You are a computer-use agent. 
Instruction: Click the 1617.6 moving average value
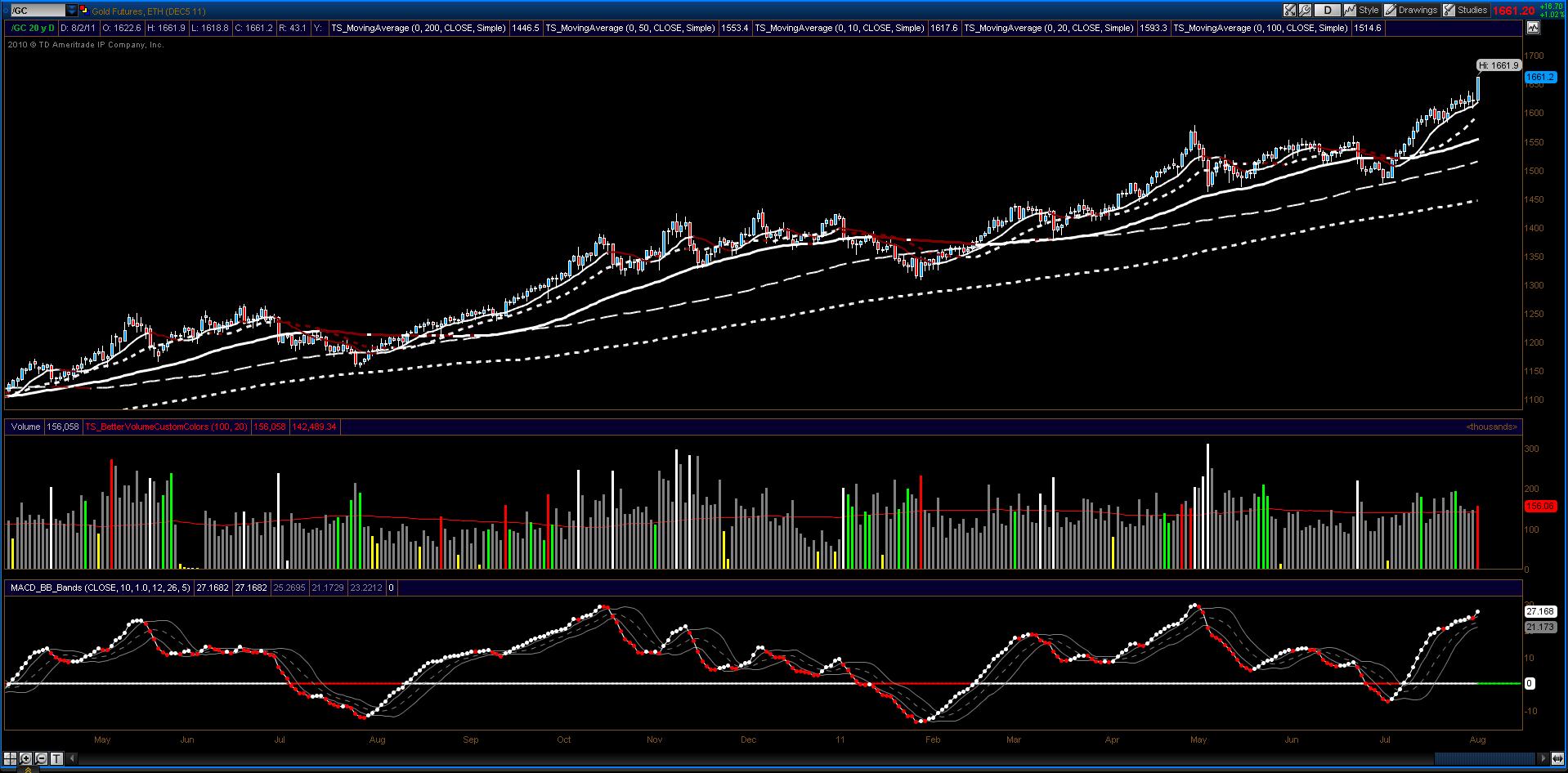[x=943, y=28]
